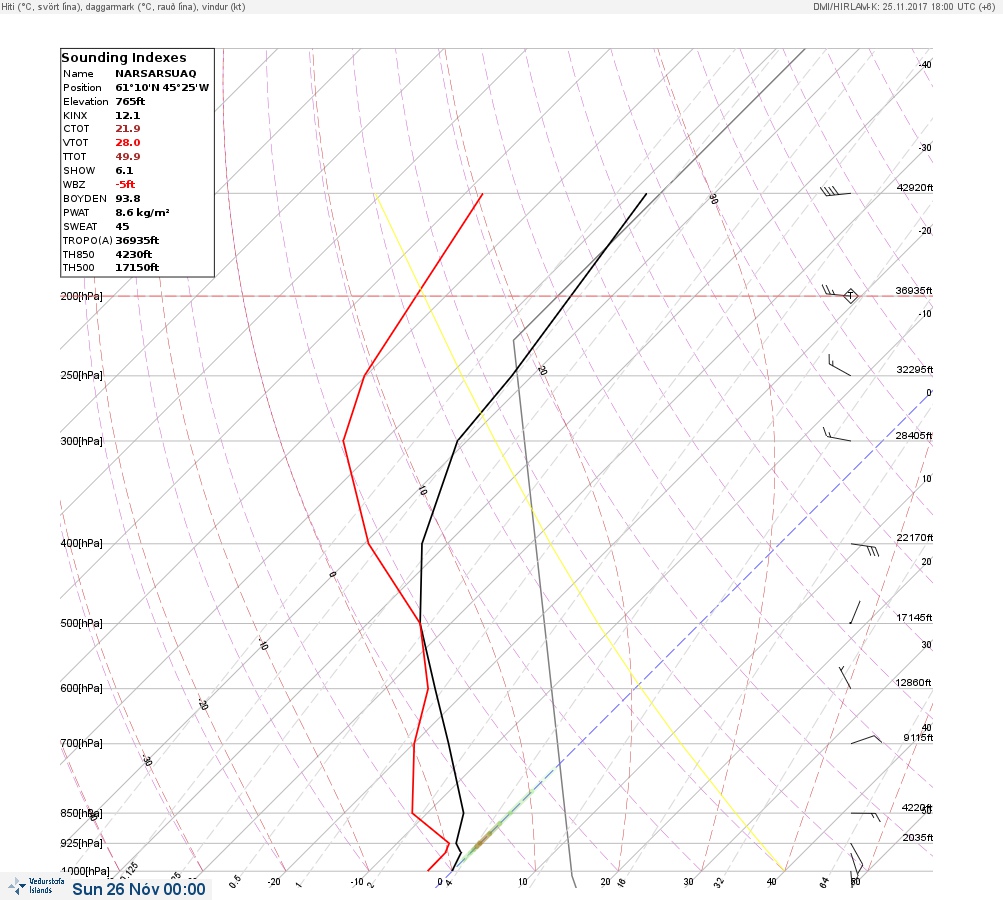The image size is (1003, 900).
Task: Click the 28405ft altitude label
Action: point(914,436)
